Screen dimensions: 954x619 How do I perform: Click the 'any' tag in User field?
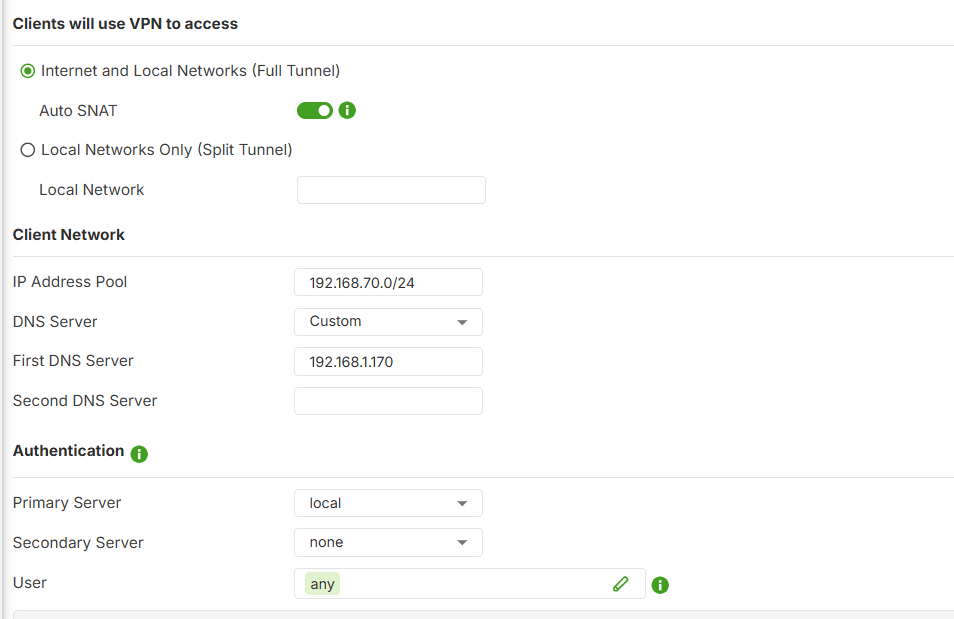click(x=322, y=584)
